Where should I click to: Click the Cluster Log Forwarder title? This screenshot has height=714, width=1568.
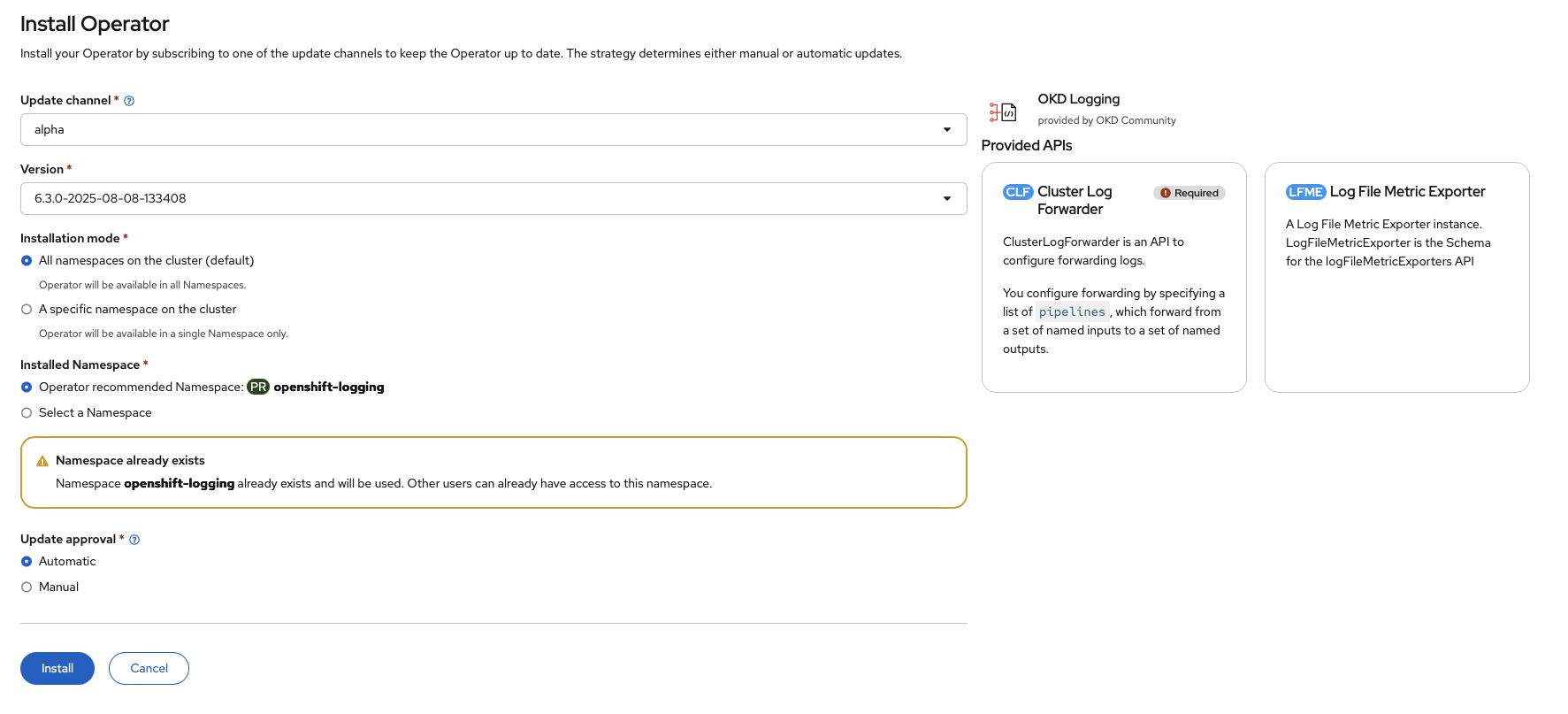pos(1074,201)
